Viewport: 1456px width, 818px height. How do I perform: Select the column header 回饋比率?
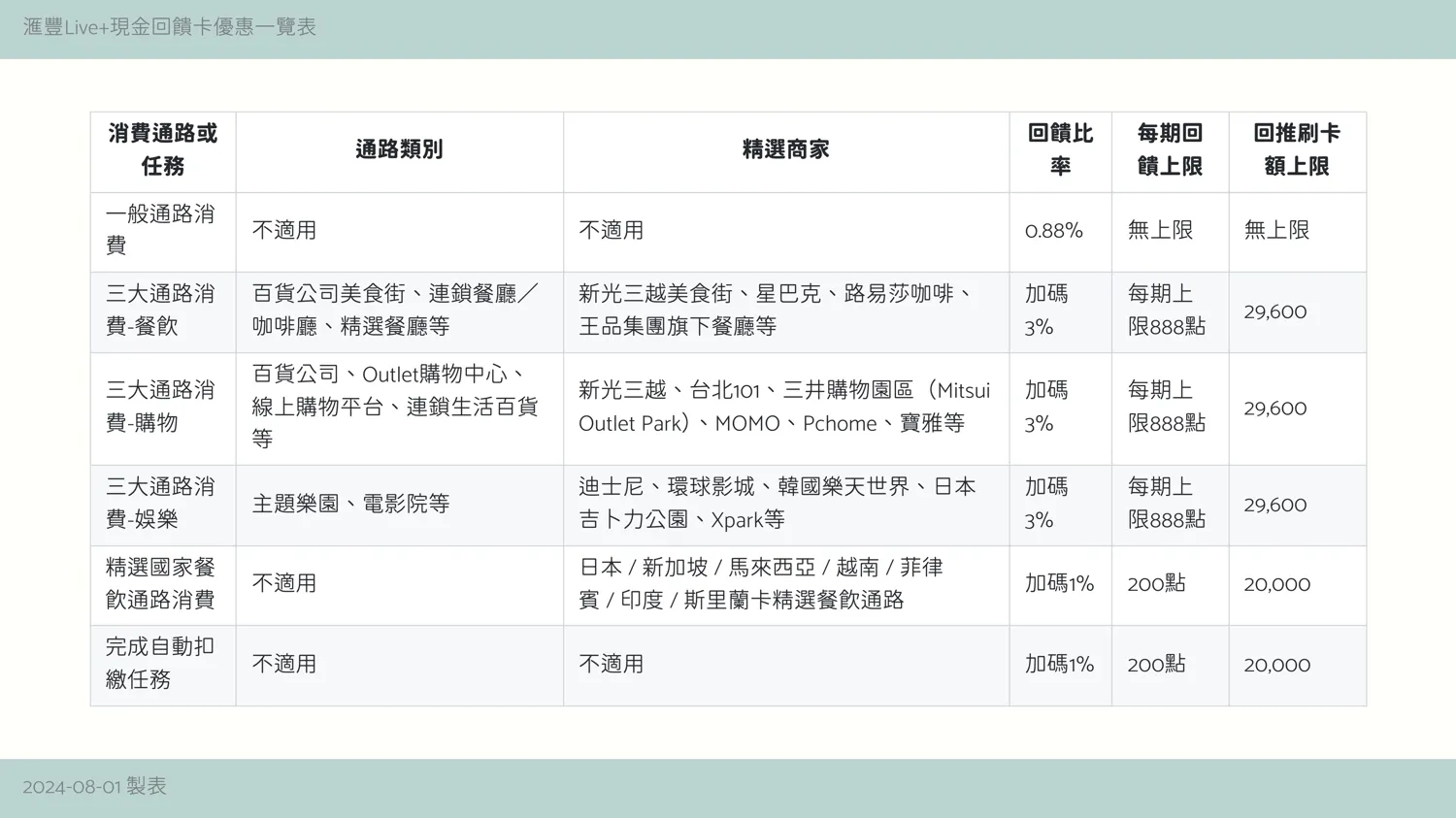(1060, 150)
